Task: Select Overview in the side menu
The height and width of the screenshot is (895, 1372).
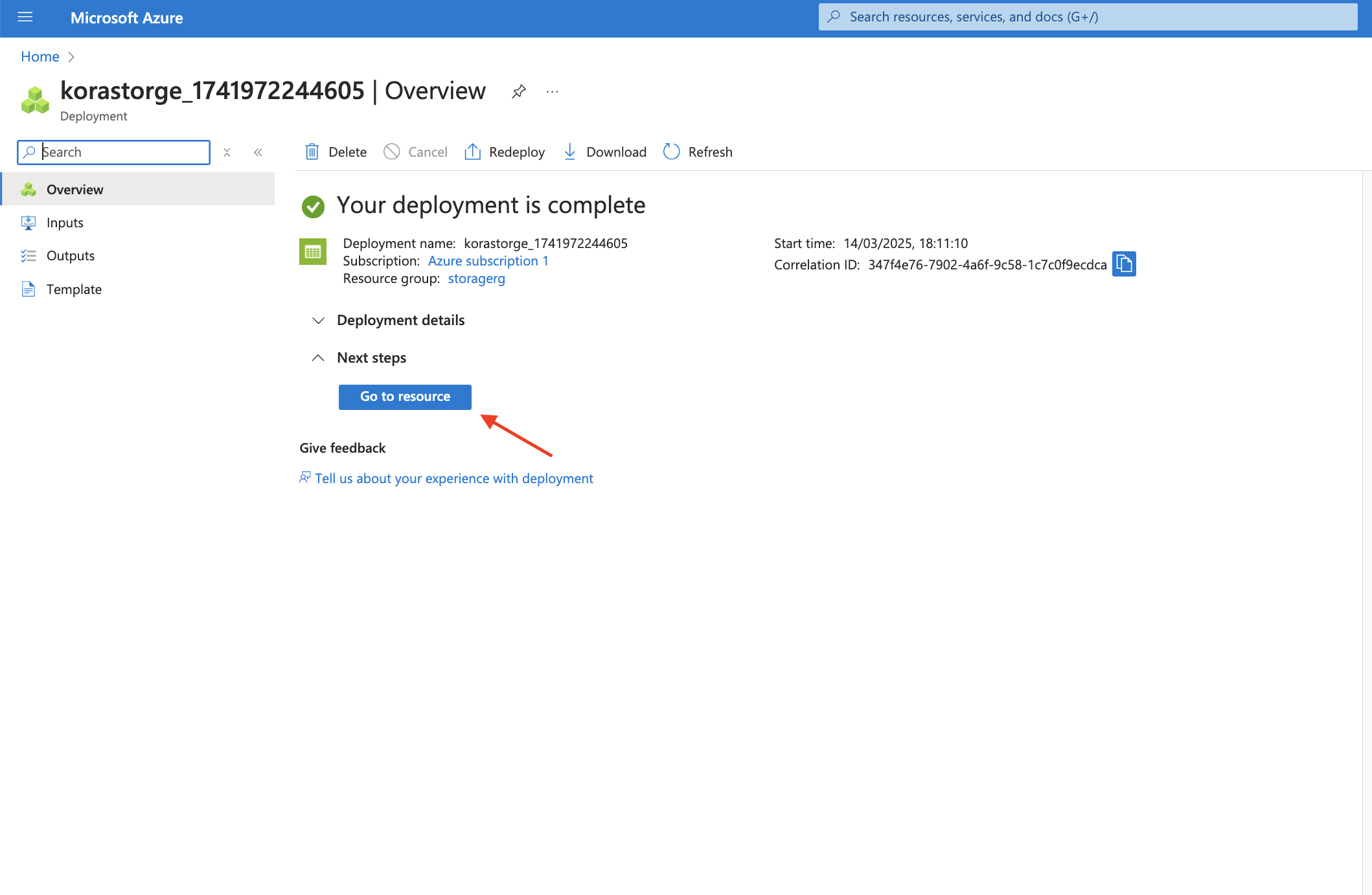Action: click(139, 189)
